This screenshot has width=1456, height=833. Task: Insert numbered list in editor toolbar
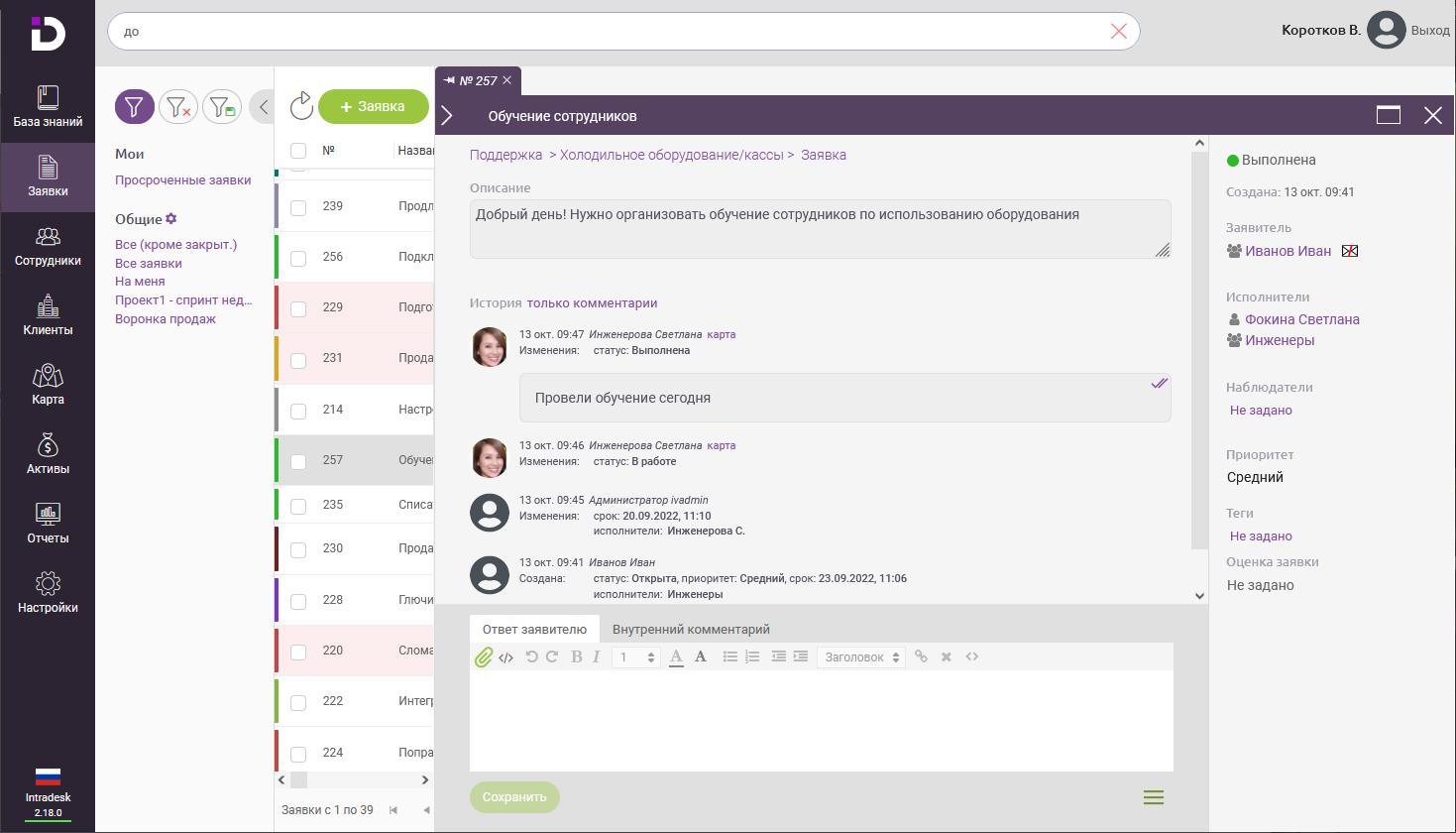(x=752, y=656)
